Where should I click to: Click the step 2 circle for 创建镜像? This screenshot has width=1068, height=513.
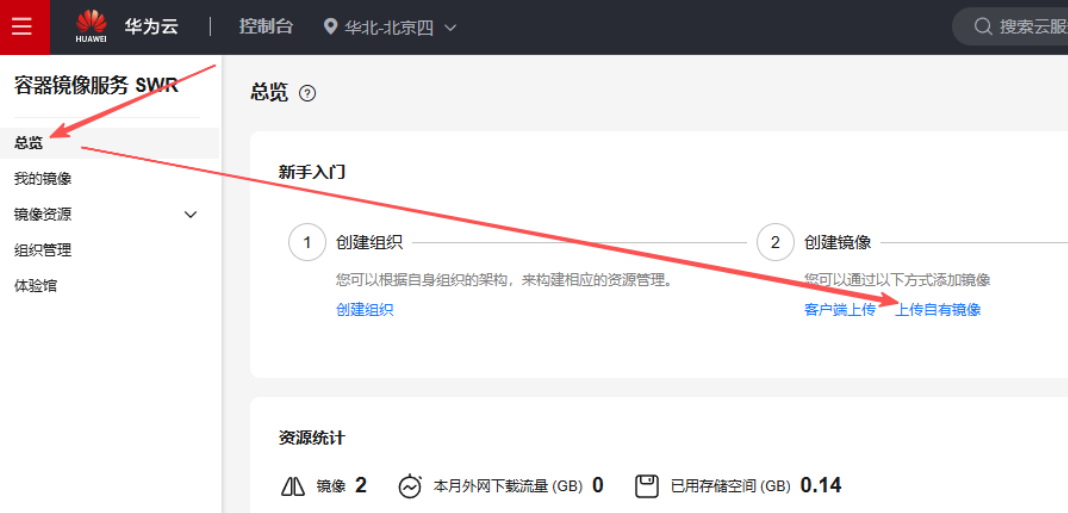(775, 243)
